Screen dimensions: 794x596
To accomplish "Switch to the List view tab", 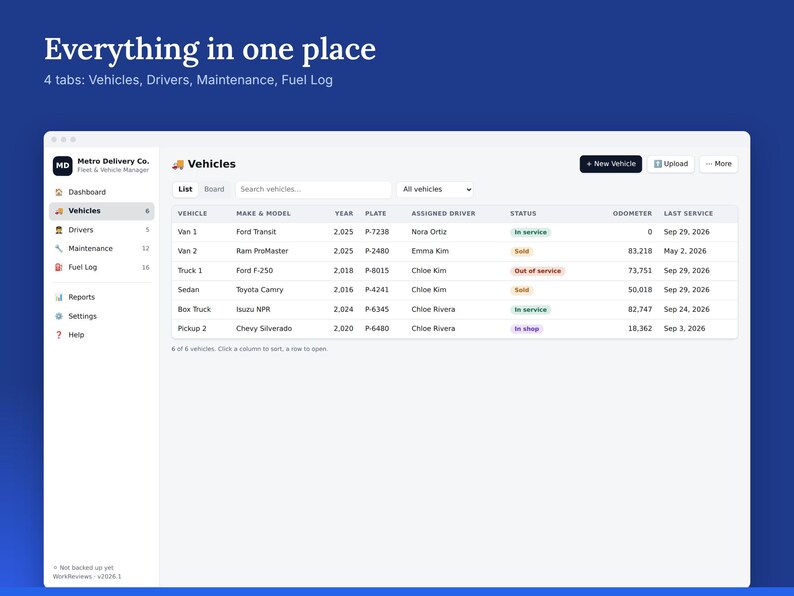I will coord(185,189).
